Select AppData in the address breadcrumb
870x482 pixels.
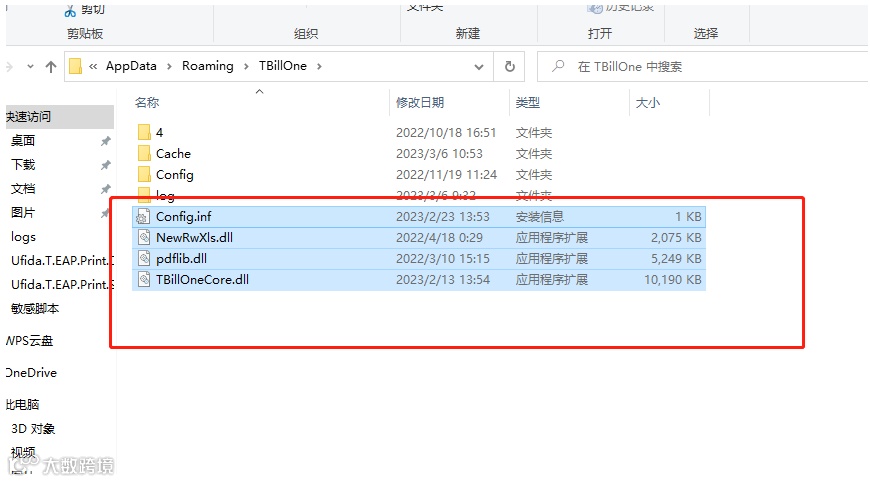[x=131, y=66]
